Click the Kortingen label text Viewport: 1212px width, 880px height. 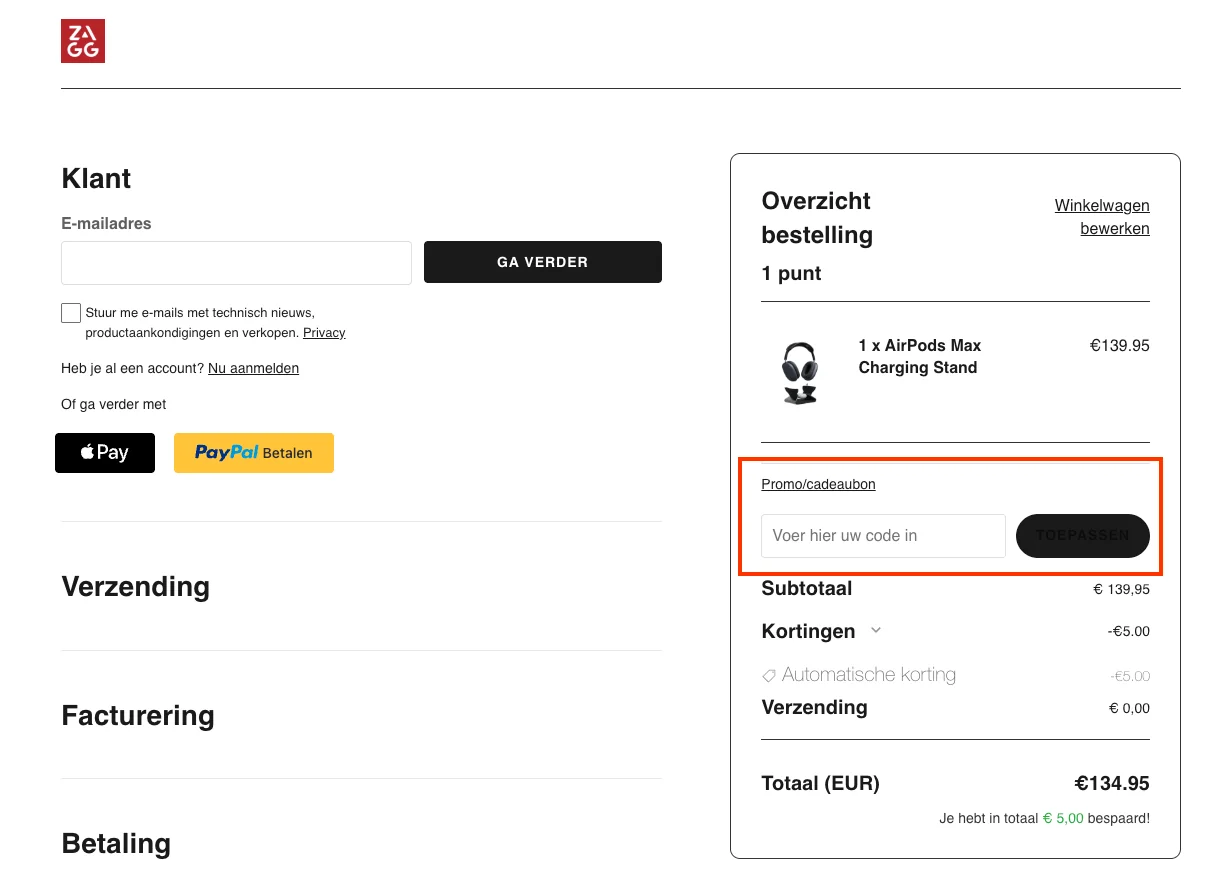[808, 631]
